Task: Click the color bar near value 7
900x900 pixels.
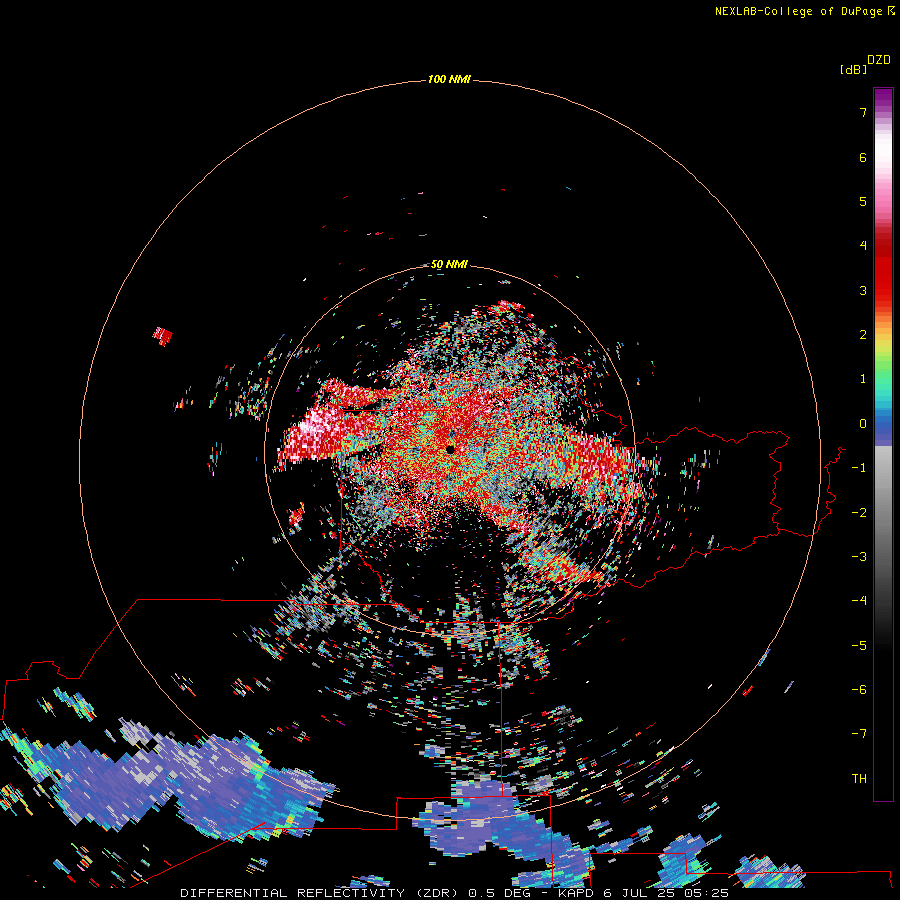Action: click(883, 112)
